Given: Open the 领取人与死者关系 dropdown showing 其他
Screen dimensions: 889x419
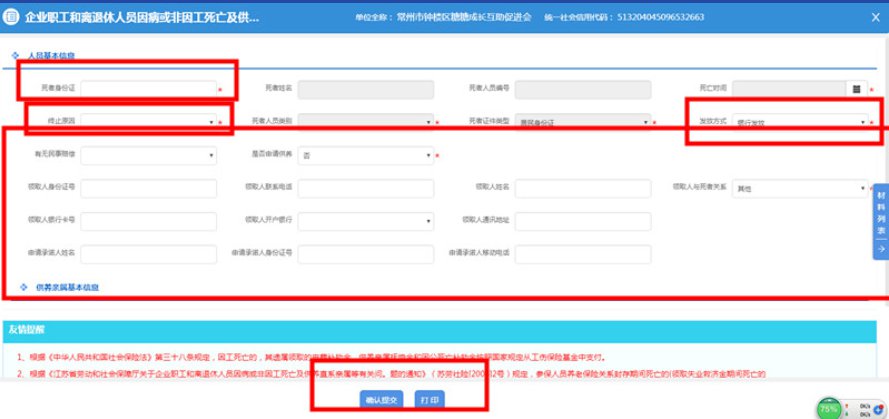Looking at the screenshot, I should [800, 188].
